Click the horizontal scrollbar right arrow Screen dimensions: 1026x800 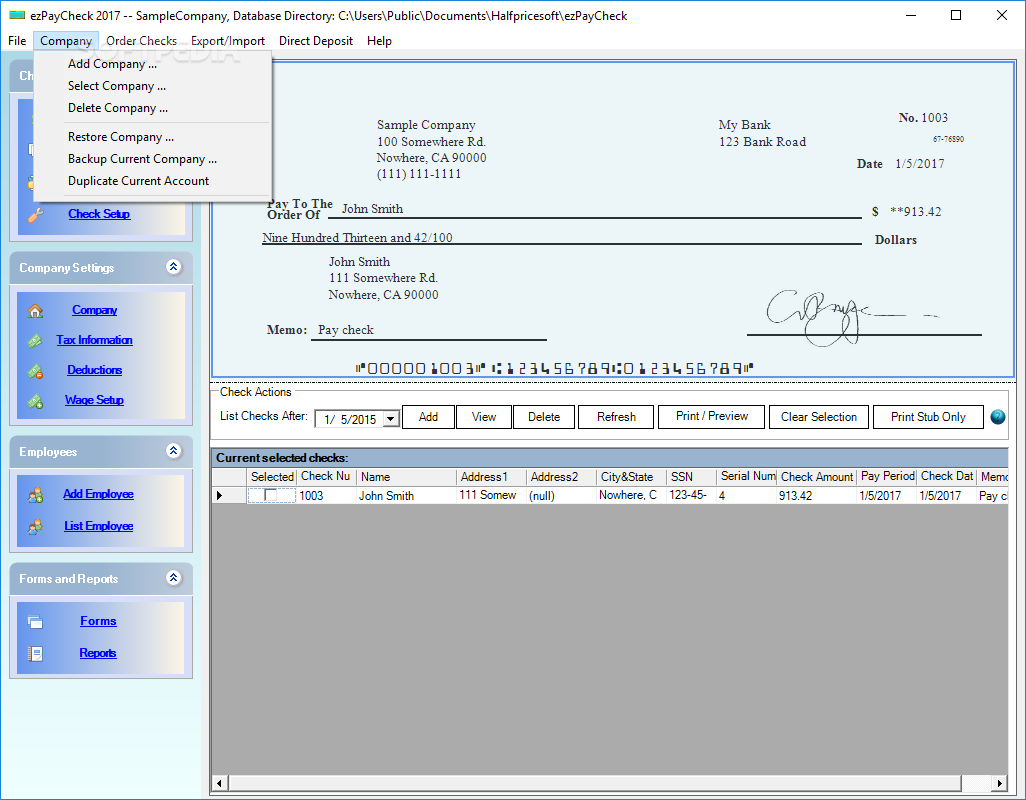click(999, 783)
